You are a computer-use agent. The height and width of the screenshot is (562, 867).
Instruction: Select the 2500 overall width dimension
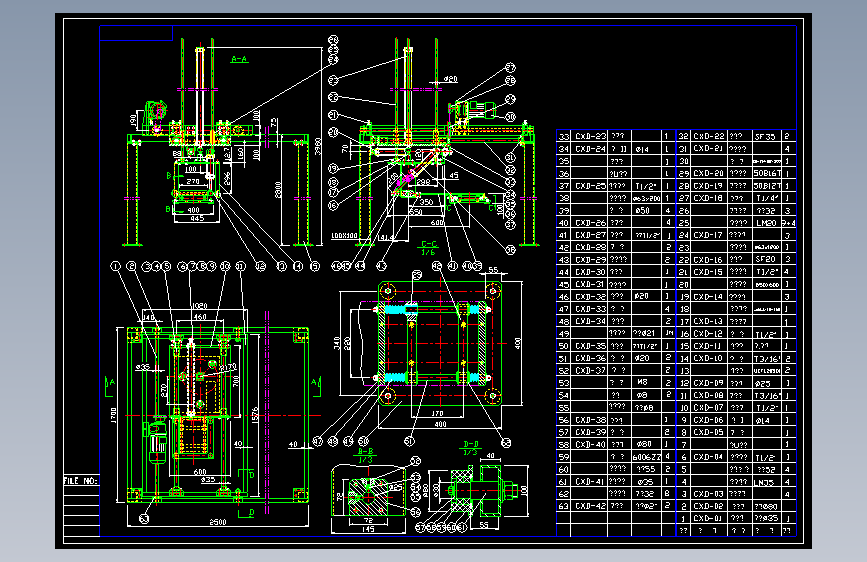coord(217,522)
